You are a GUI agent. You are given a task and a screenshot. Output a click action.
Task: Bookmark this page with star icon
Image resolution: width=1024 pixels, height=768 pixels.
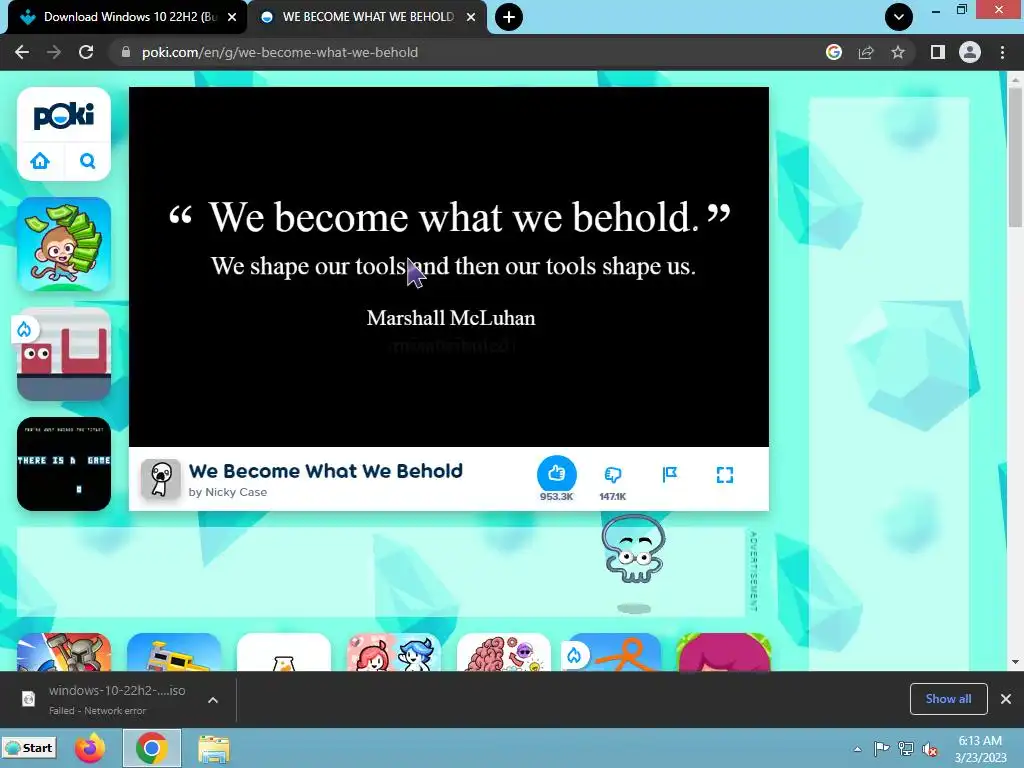pos(898,52)
